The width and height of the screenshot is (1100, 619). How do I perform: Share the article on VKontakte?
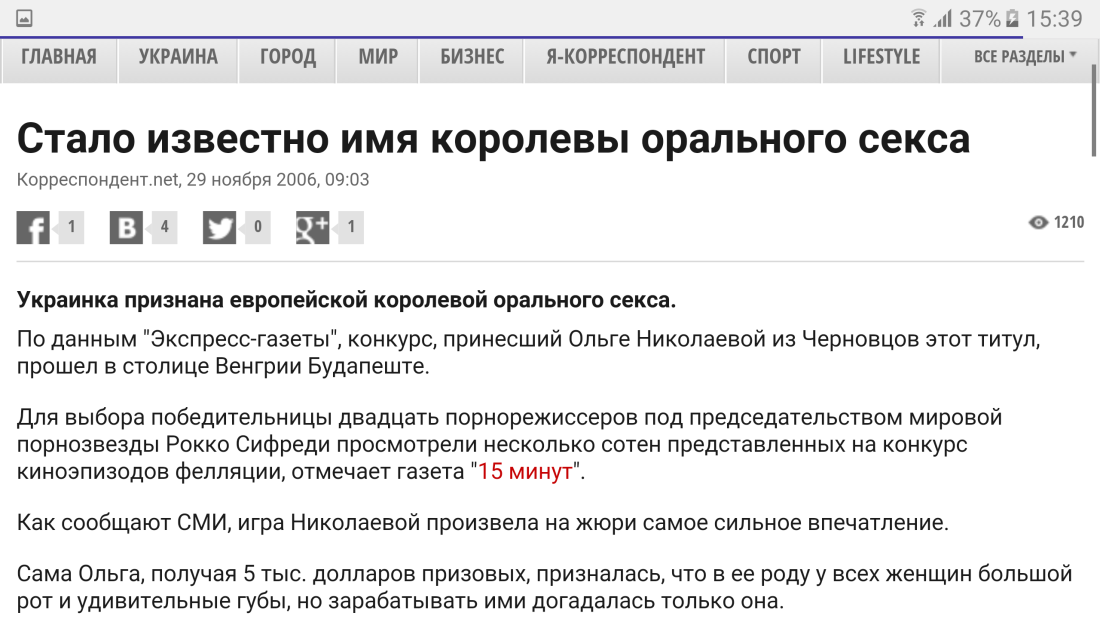pos(126,227)
